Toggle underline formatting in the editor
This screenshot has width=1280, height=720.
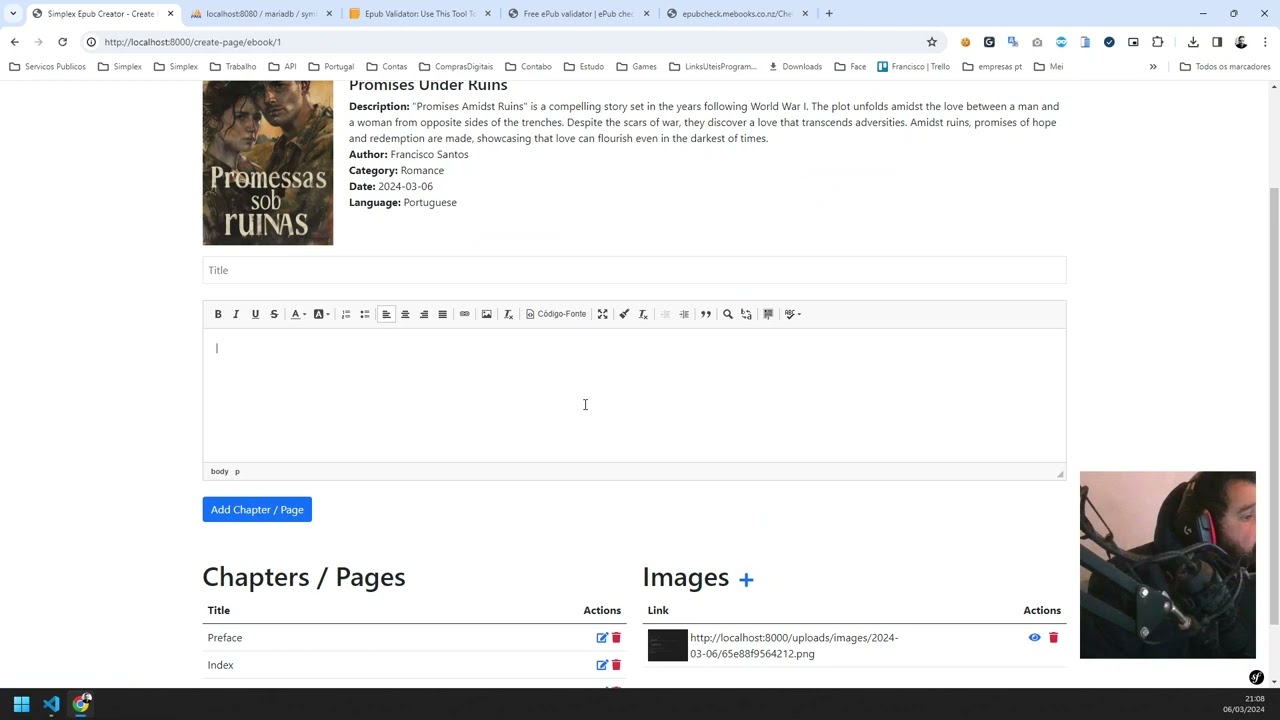coord(255,314)
